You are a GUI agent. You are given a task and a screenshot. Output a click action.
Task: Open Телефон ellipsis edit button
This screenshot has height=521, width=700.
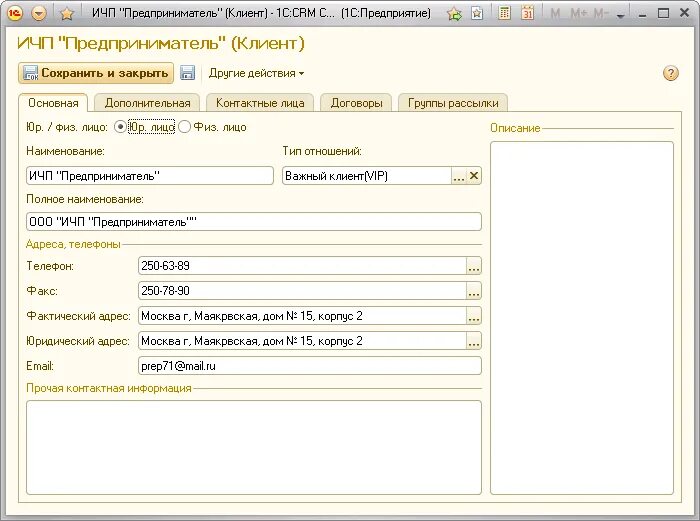click(474, 266)
